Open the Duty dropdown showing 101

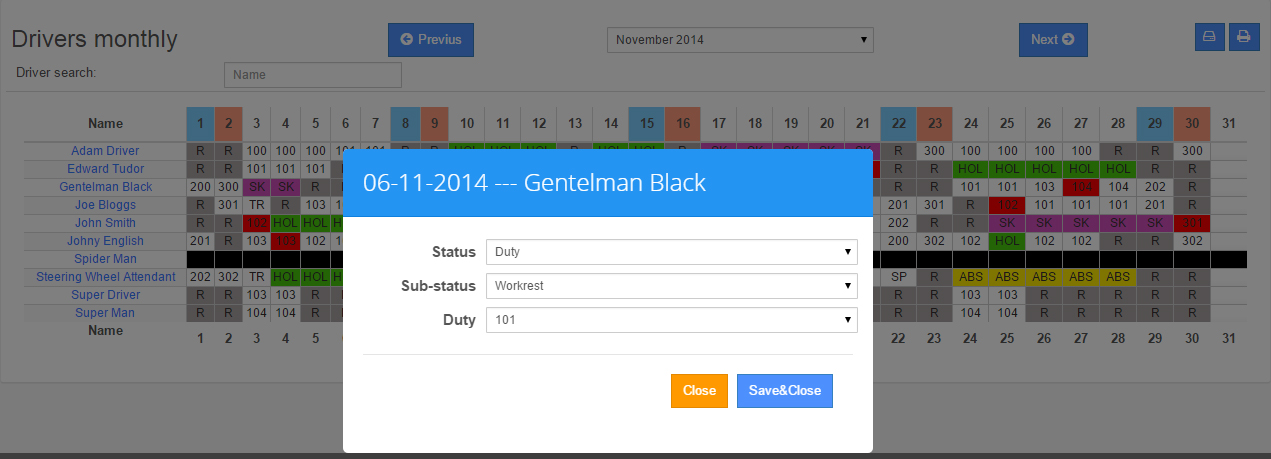(x=671, y=320)
